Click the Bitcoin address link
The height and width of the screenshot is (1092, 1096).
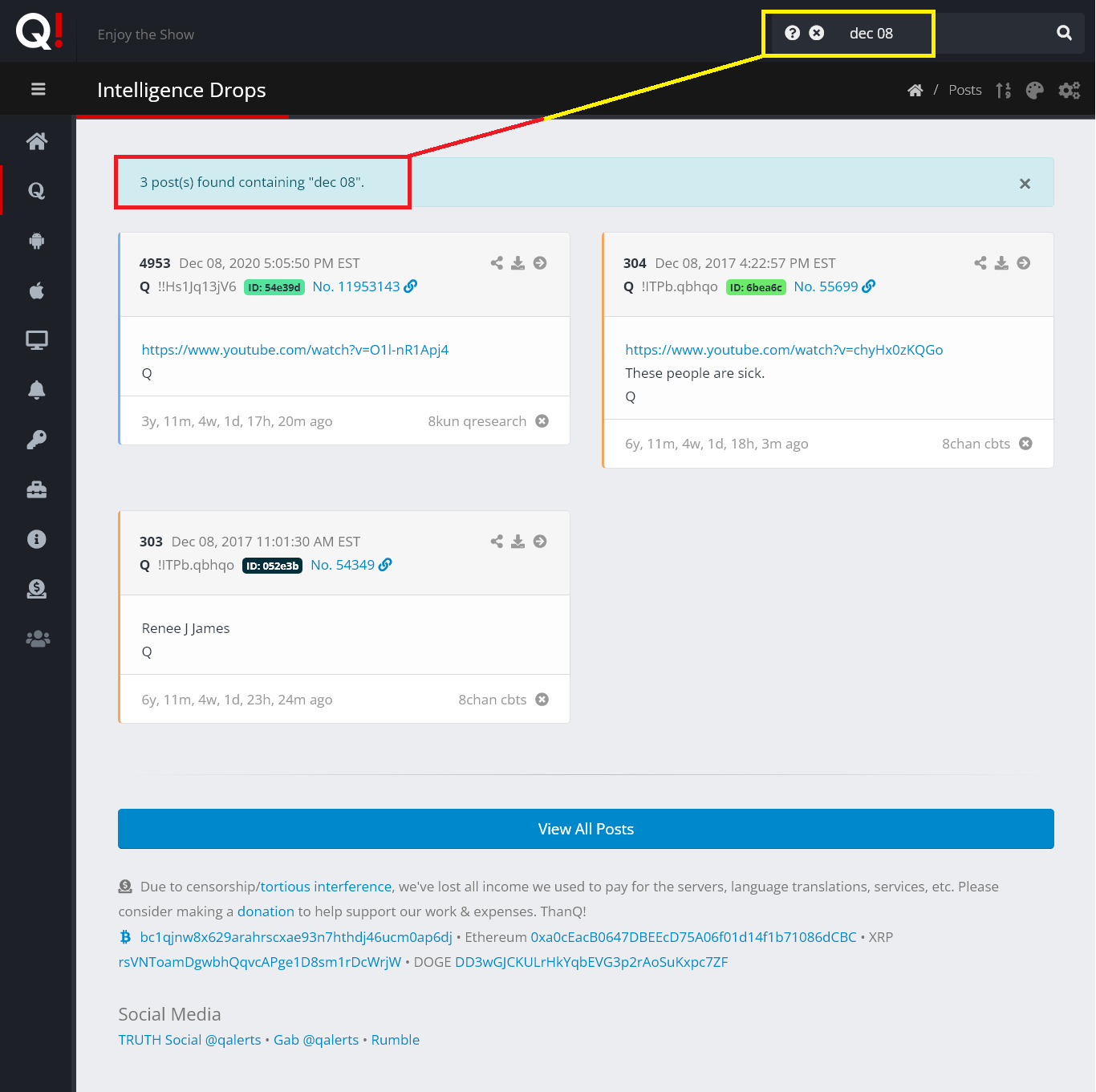coord(296,937)
